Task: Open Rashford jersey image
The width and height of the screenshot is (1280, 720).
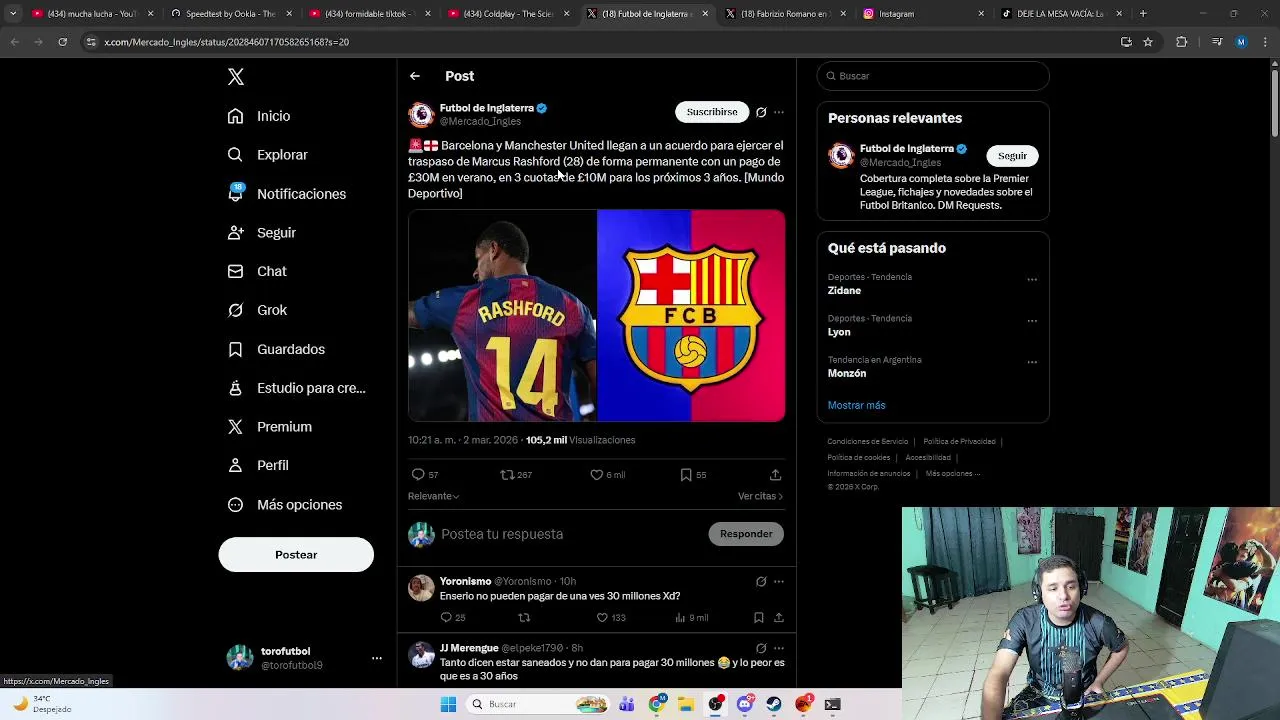Action: pyautogui.click(x=502, y=316)
